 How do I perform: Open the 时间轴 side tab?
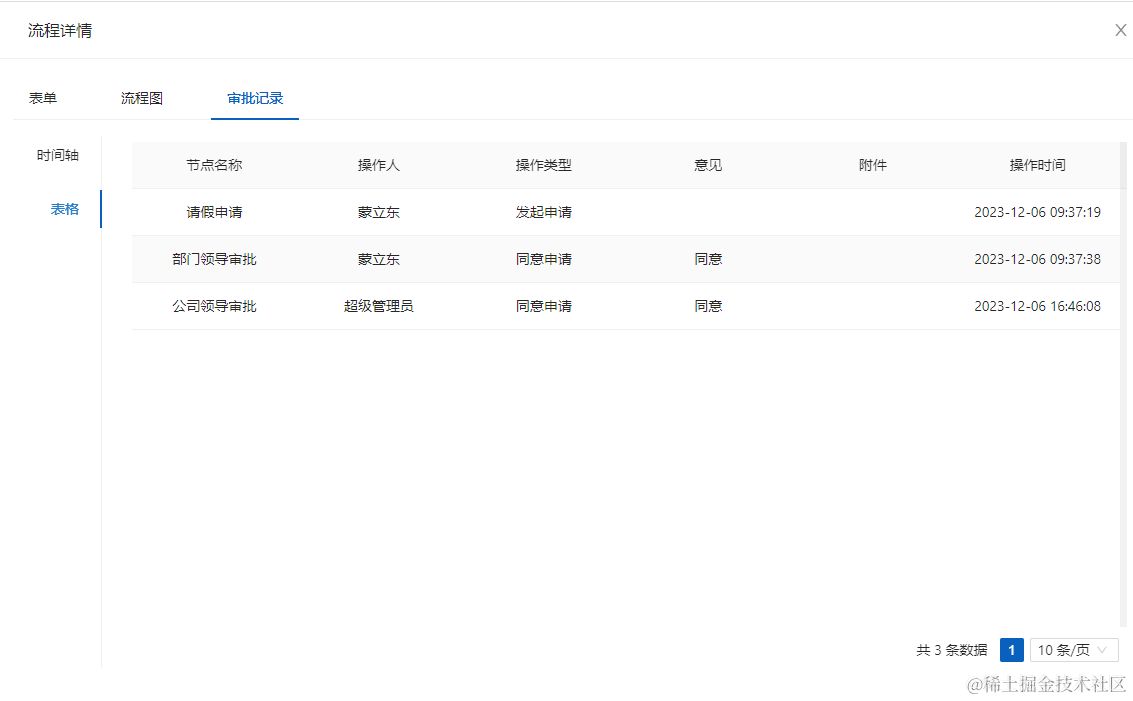coord(58,155)
